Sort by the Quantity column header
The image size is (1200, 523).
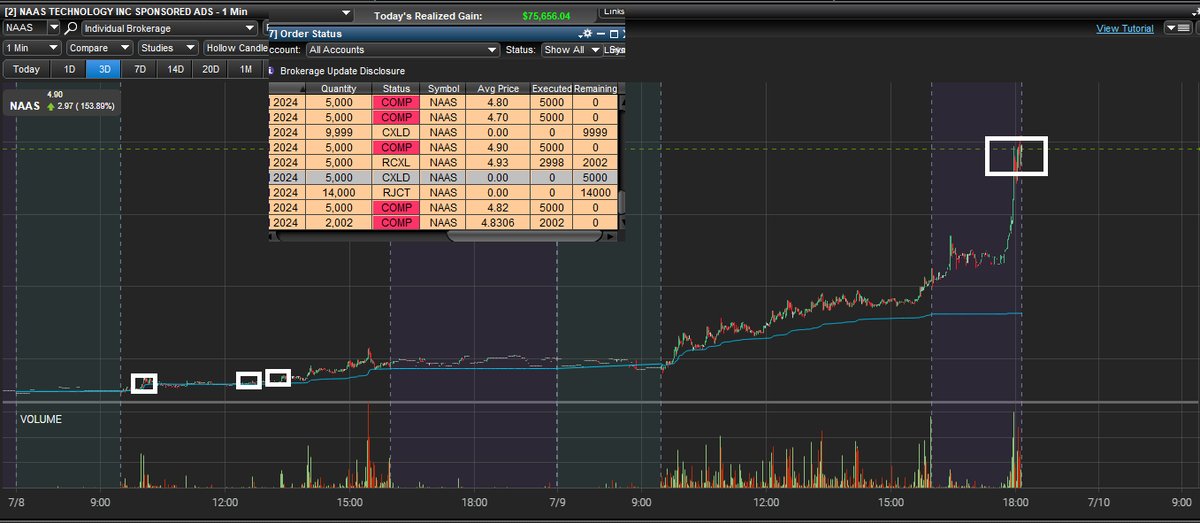pos(338,88)
